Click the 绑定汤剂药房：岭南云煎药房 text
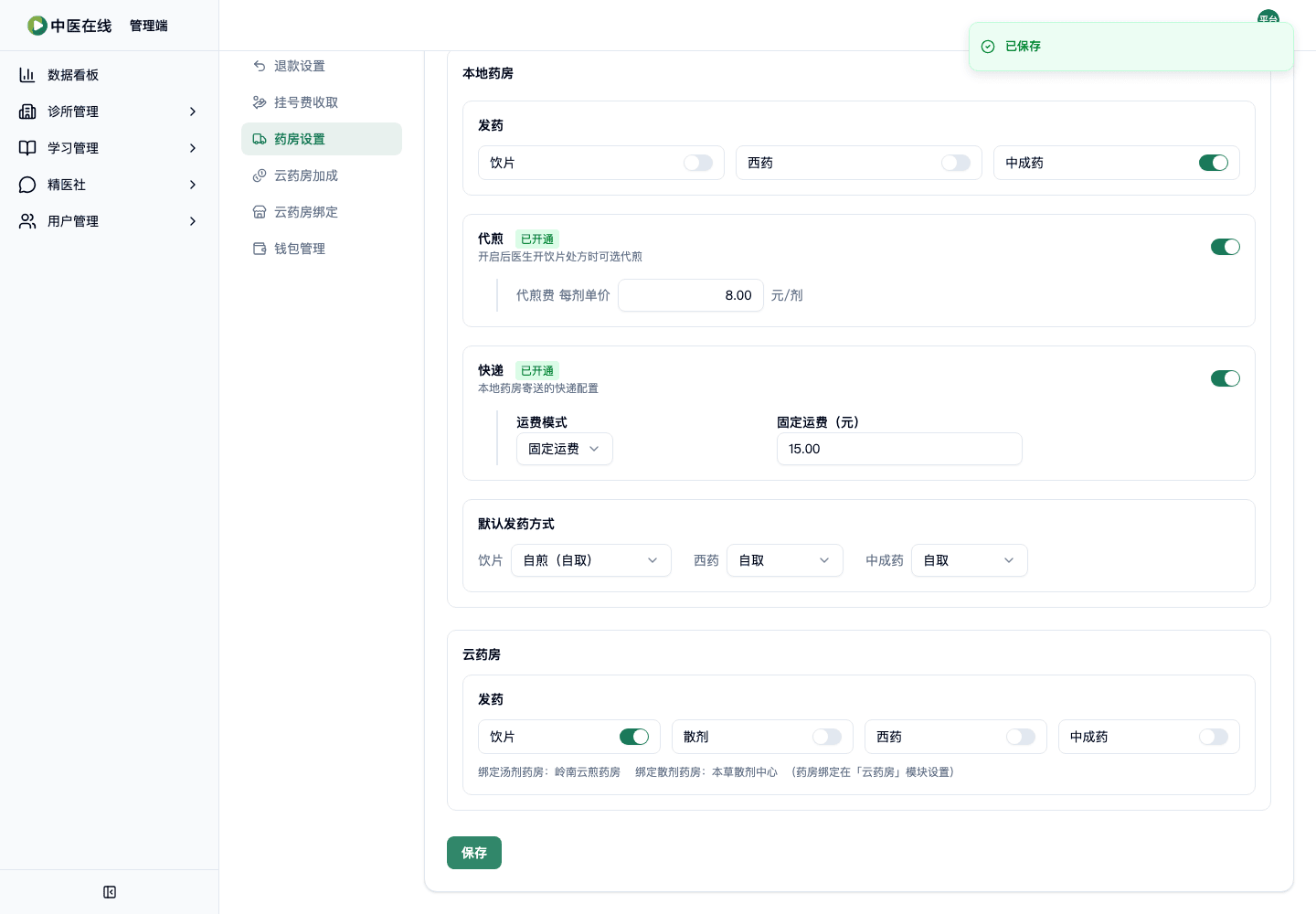This screenshot has height=914, width=1316. click(549, 772)
